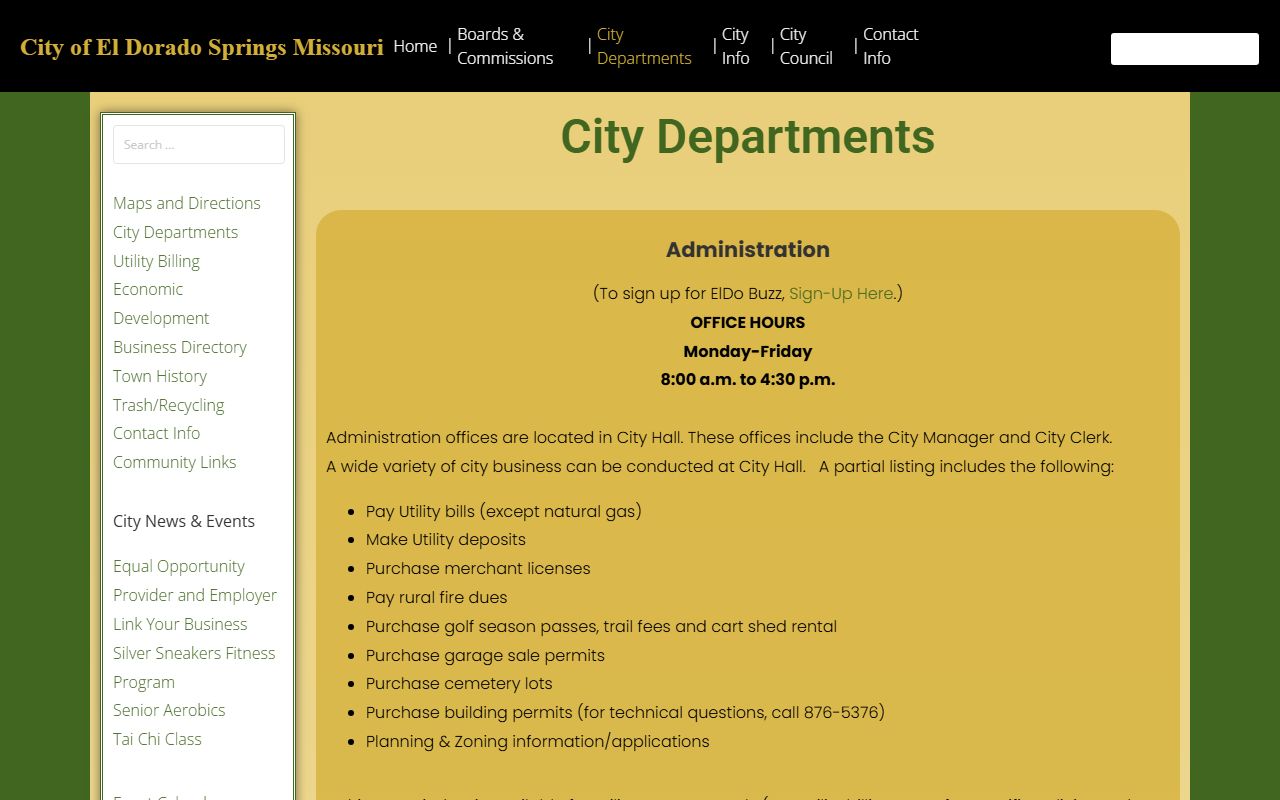The height and width of the screenshot is (800, 1280).
Task: Click the OFFICE HOURS text
Action: click(748, 322)
